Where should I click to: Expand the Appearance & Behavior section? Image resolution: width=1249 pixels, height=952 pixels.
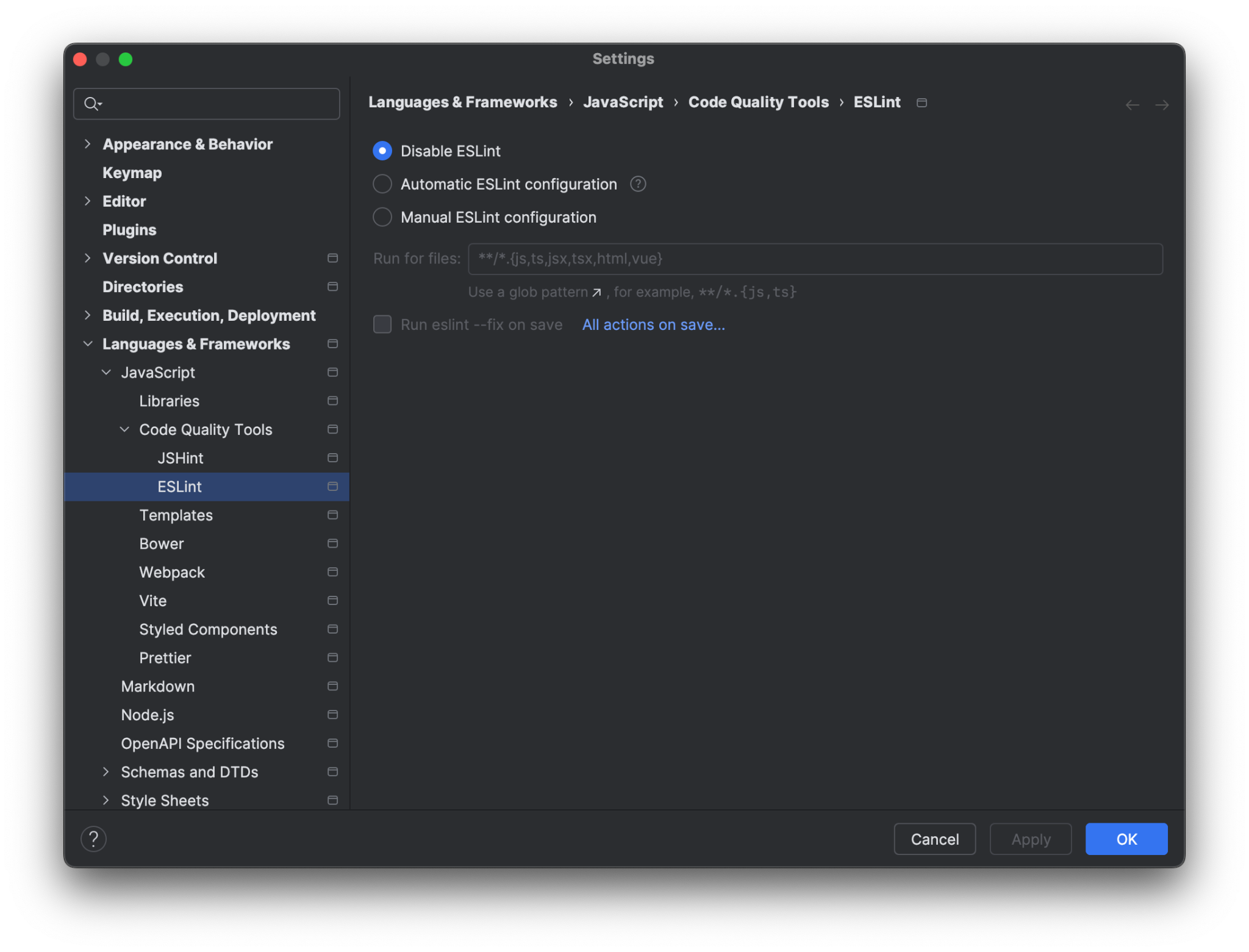click(x=88, y=144)
